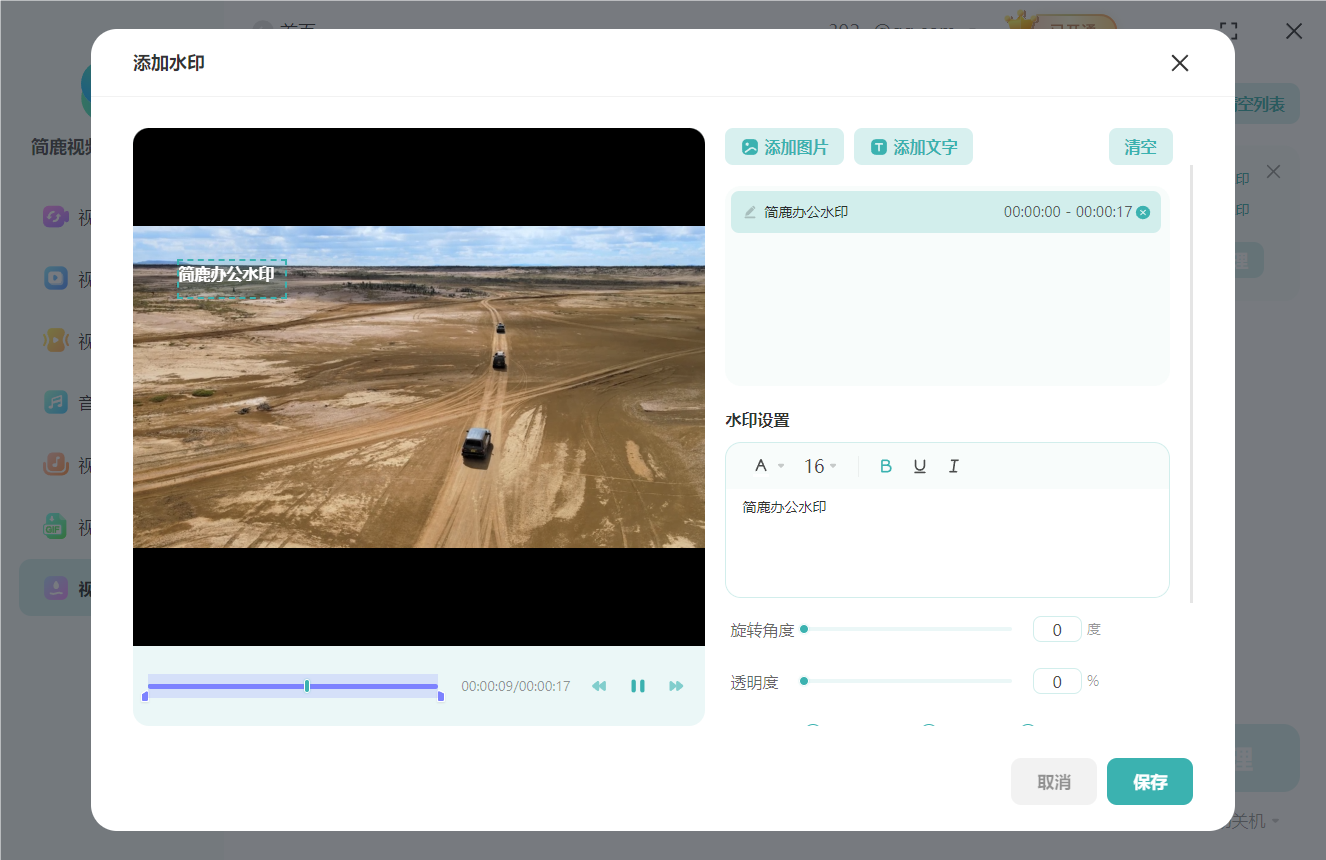Click the 透明度 transparency slider handle
1326x860 pixels.
pyautogui.click(x=804, y=681)
